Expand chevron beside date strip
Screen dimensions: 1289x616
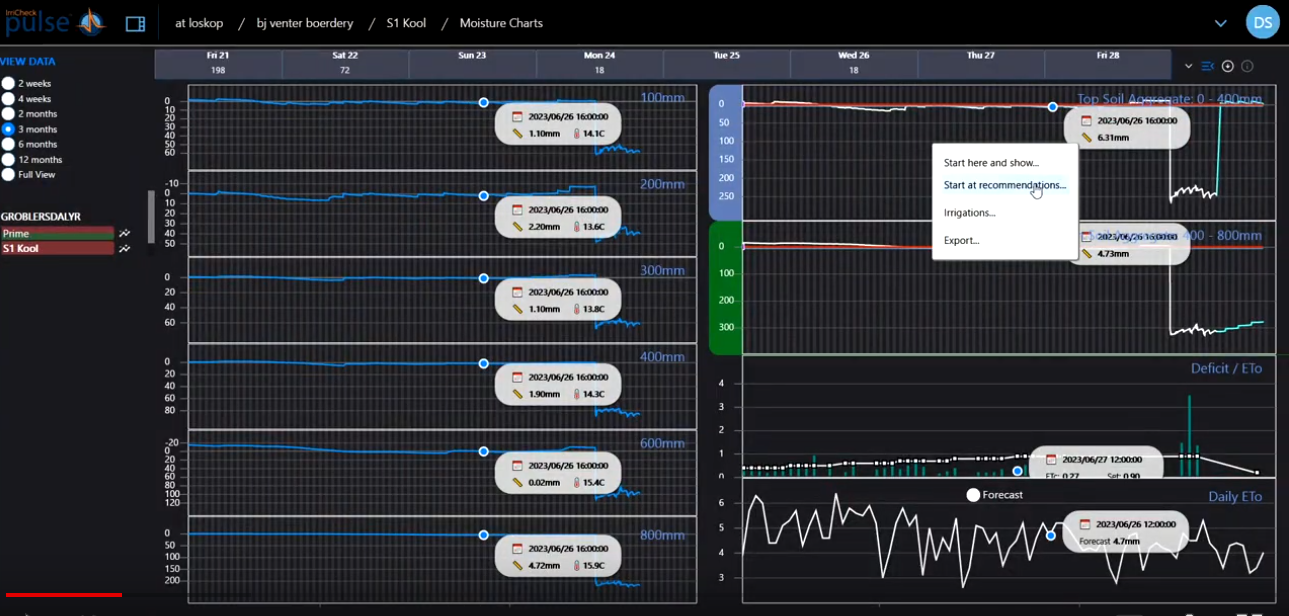(x=1188, y=66)
